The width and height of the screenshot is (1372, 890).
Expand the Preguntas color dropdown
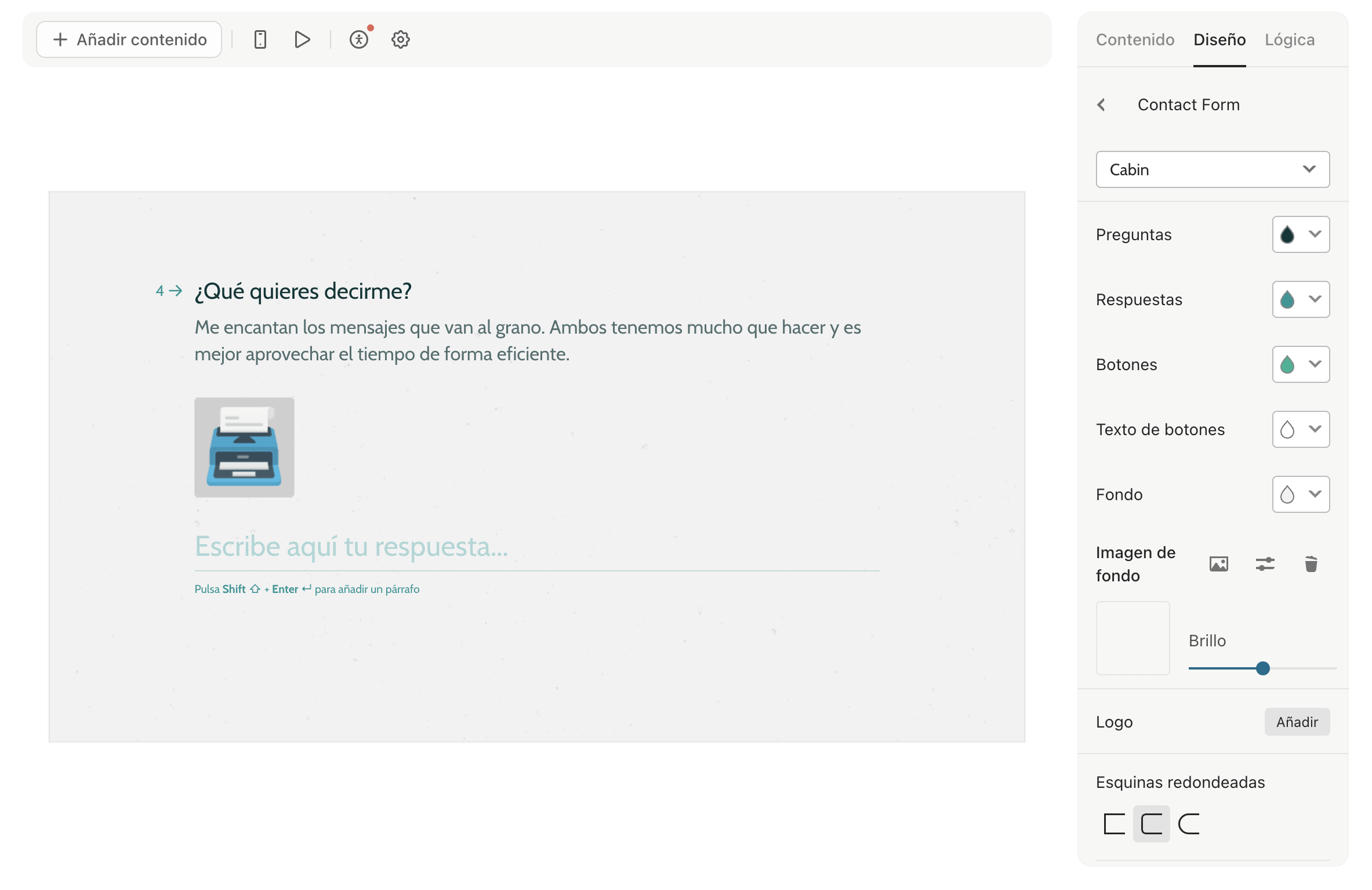pyautogui.click(x=1314, y=234)
